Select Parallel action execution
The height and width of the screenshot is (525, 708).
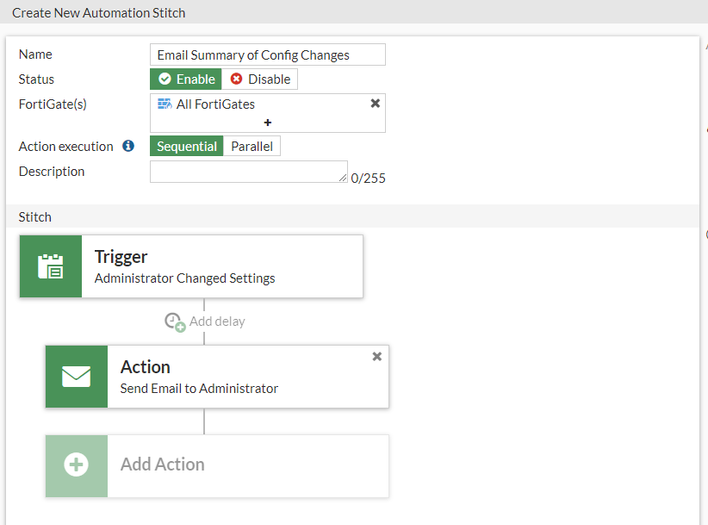tap(252, 146)
